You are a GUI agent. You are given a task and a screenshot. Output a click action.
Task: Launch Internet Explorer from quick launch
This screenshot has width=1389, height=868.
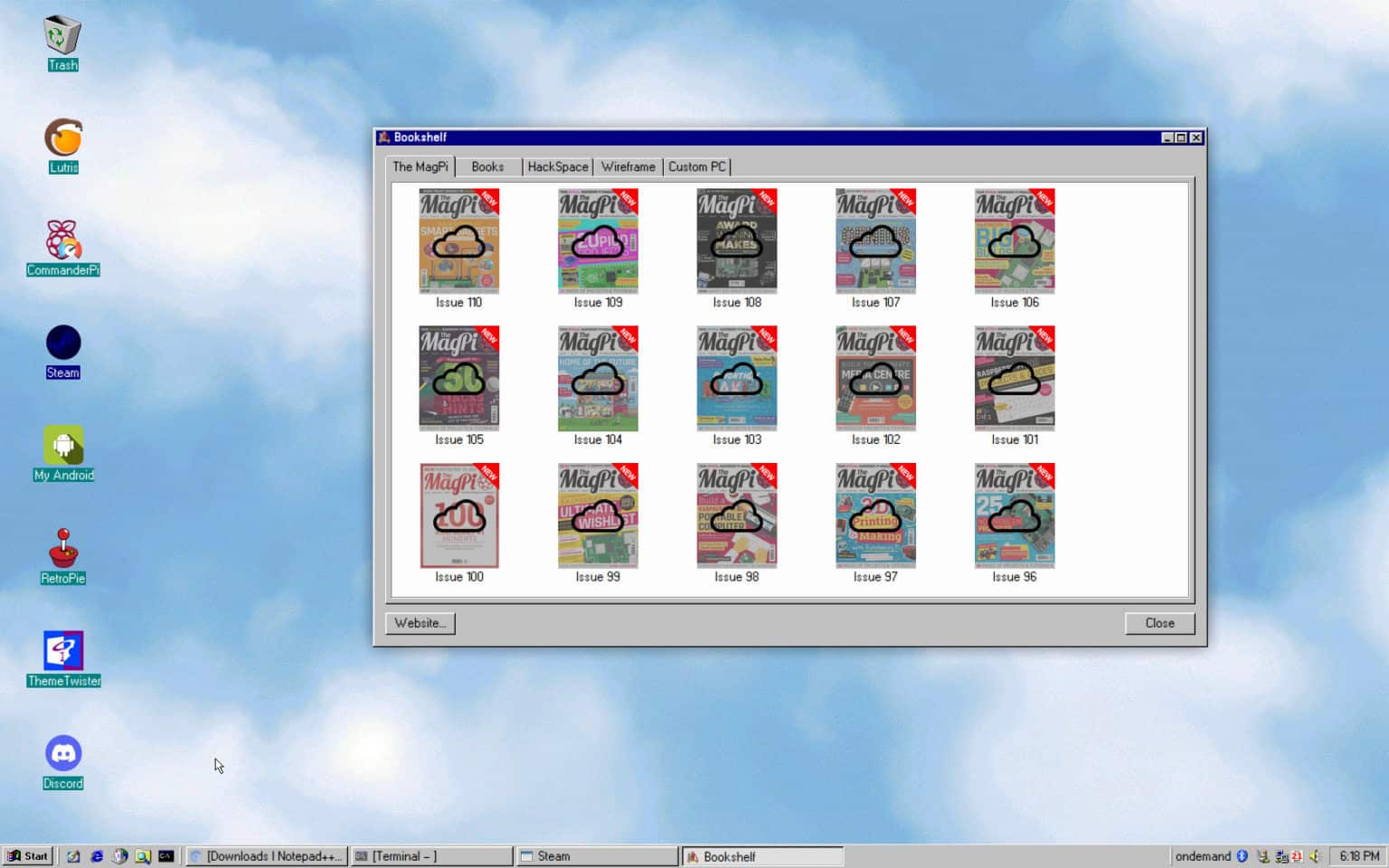point(97,855)
